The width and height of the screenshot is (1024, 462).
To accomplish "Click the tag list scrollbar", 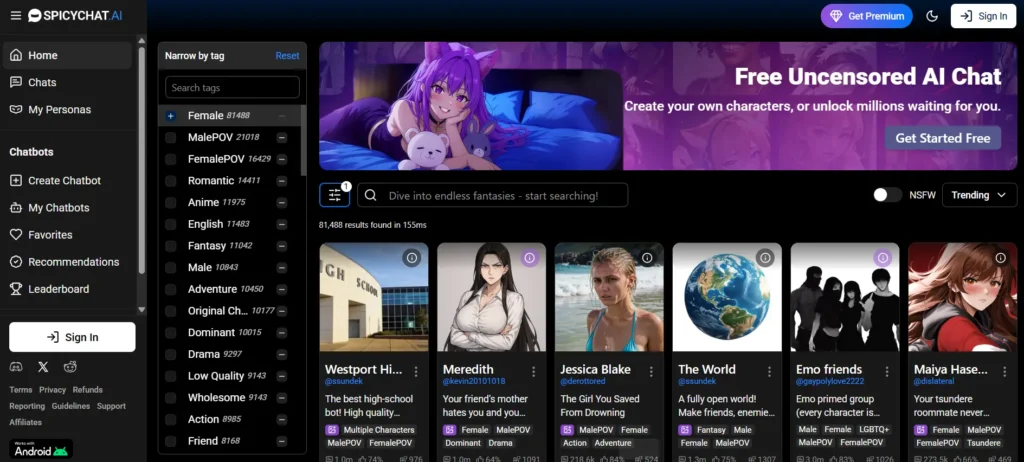I will (x=303, y=140).
